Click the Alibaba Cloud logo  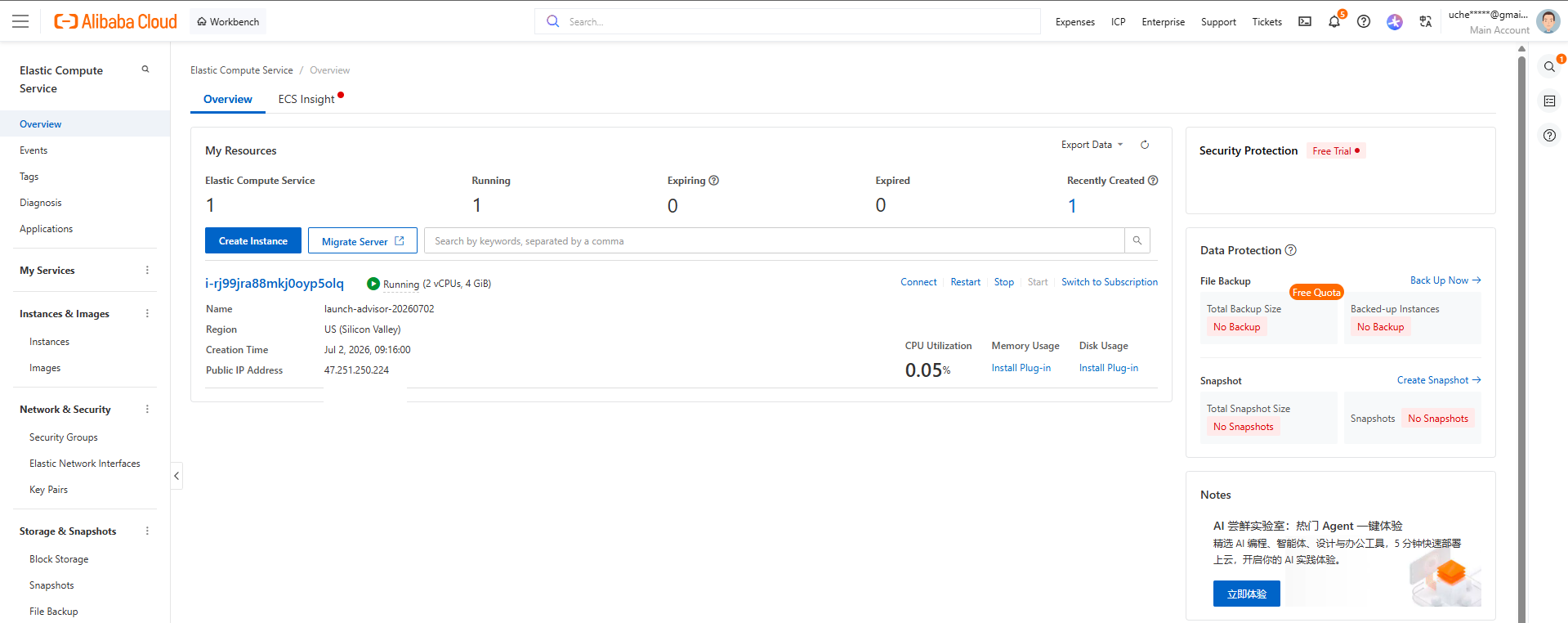coord(115,21)
